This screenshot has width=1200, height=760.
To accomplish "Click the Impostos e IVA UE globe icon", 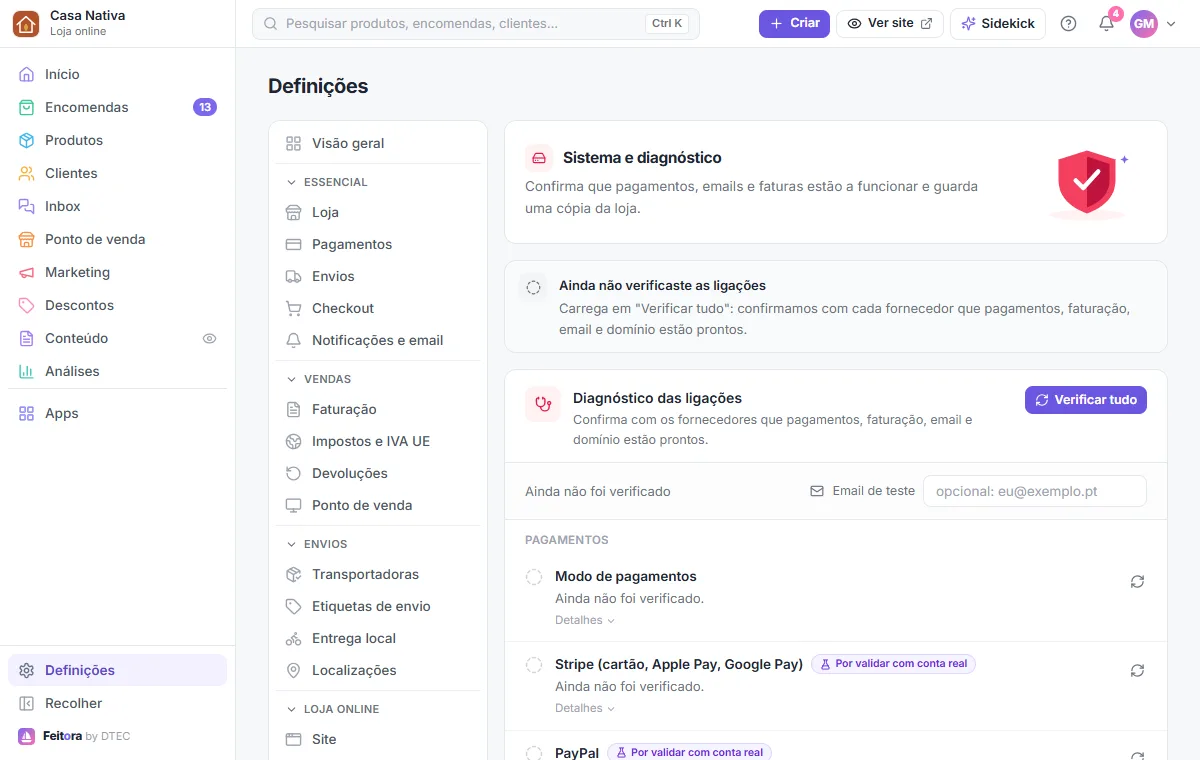I will 293,441.
